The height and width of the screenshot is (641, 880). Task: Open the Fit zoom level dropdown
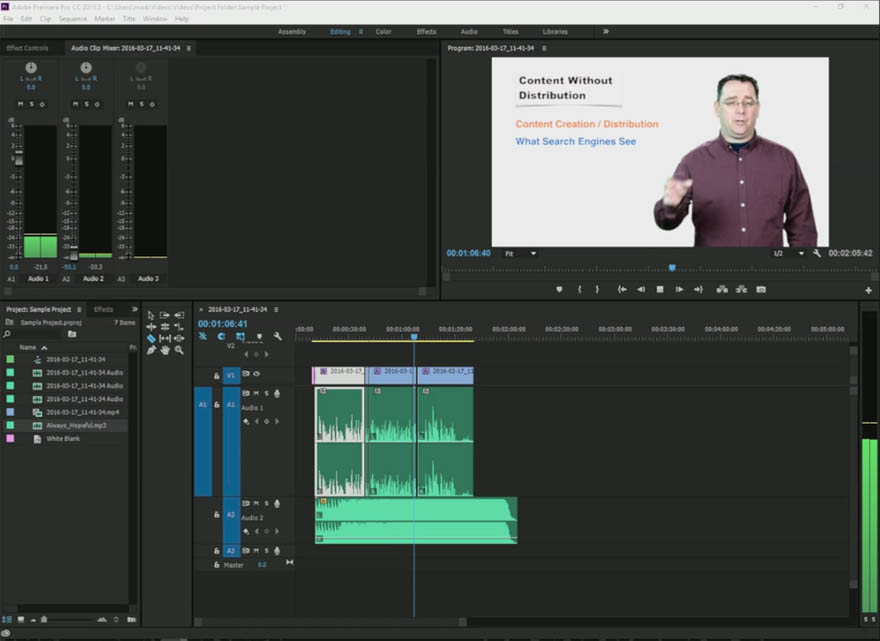tap(520, 254)
